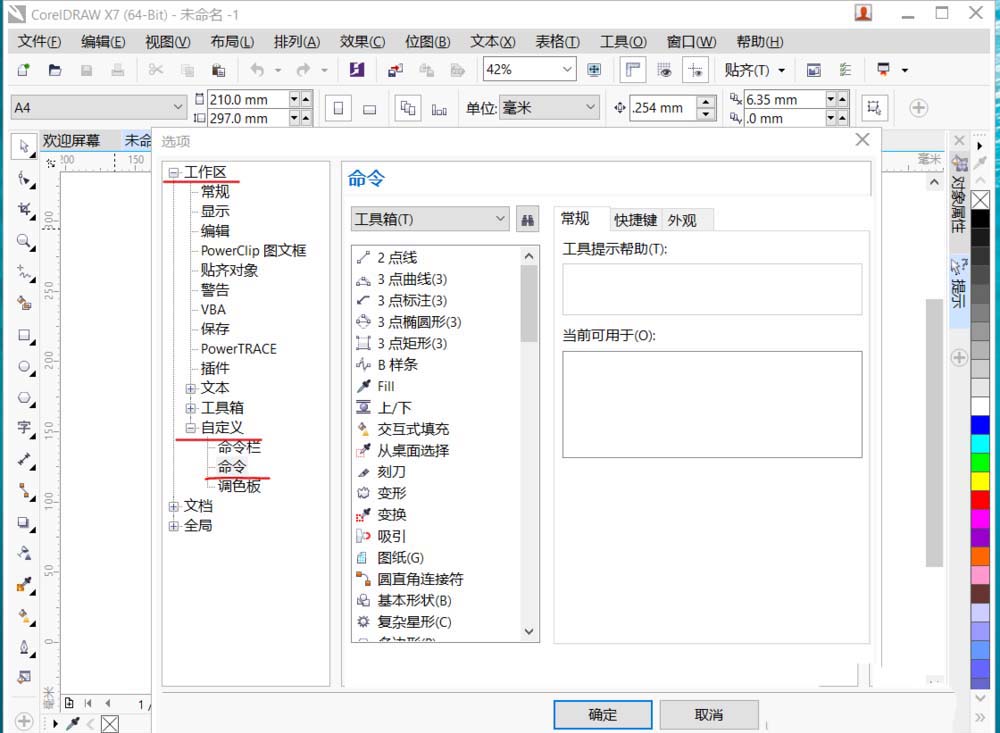Screen dimensions: 1000x733
Task: Pick the yellow color swatch in palette
Action: tap(980, 481)
